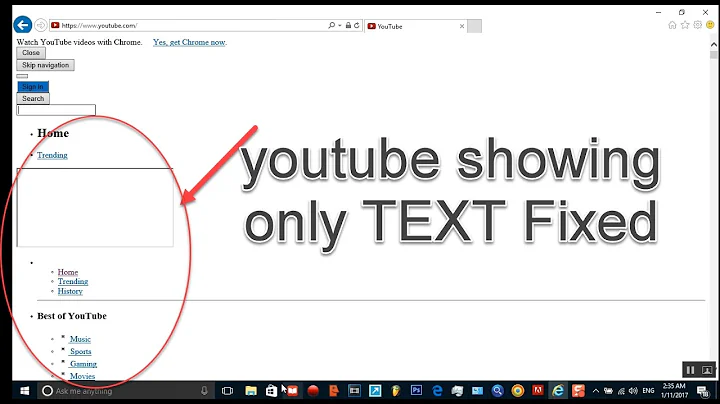Click the blue Sign in button
The image size is (720, 404).
[x=33, y=86]
